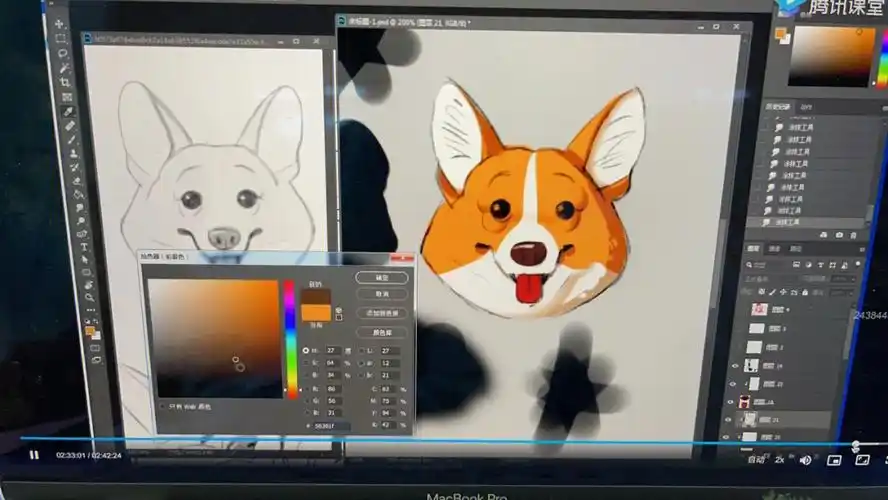The image size is (888, 500).
Task: Click the foreground color box in toolbar
Action: tap(89, 330)
